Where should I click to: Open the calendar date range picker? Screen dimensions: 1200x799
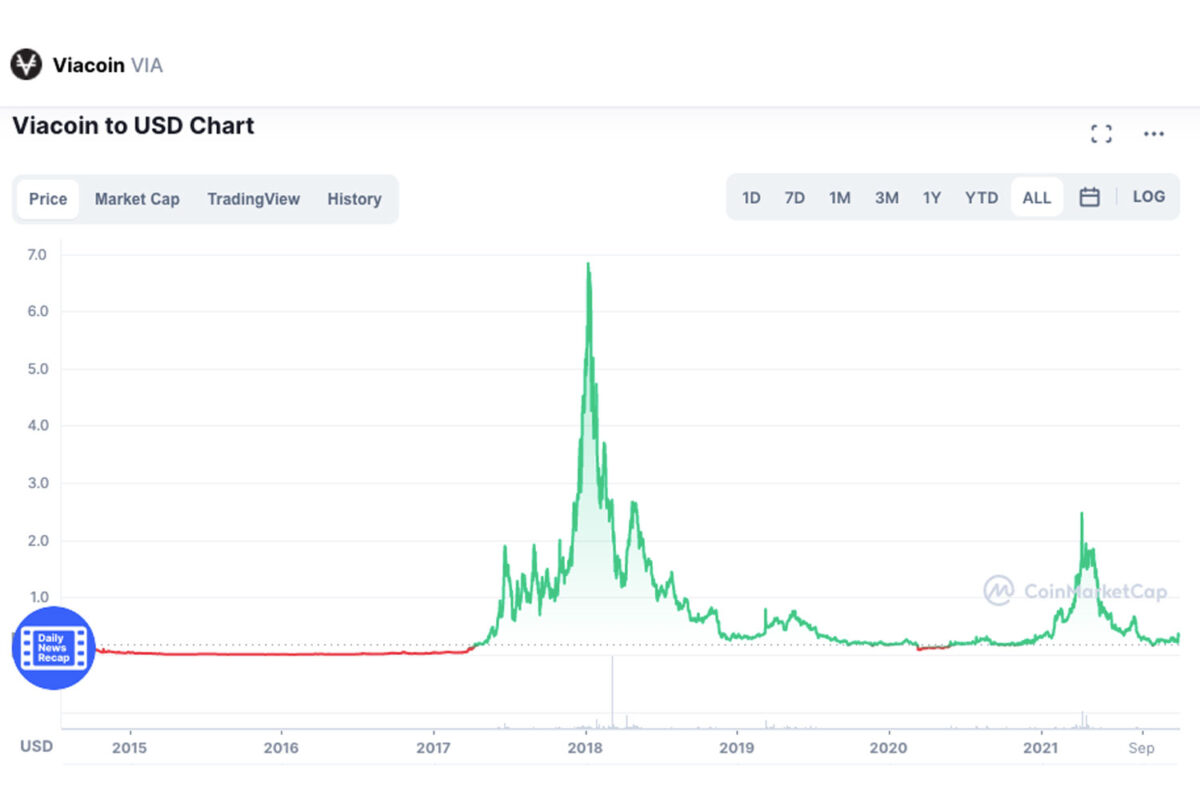click(x=1090, y=197)
